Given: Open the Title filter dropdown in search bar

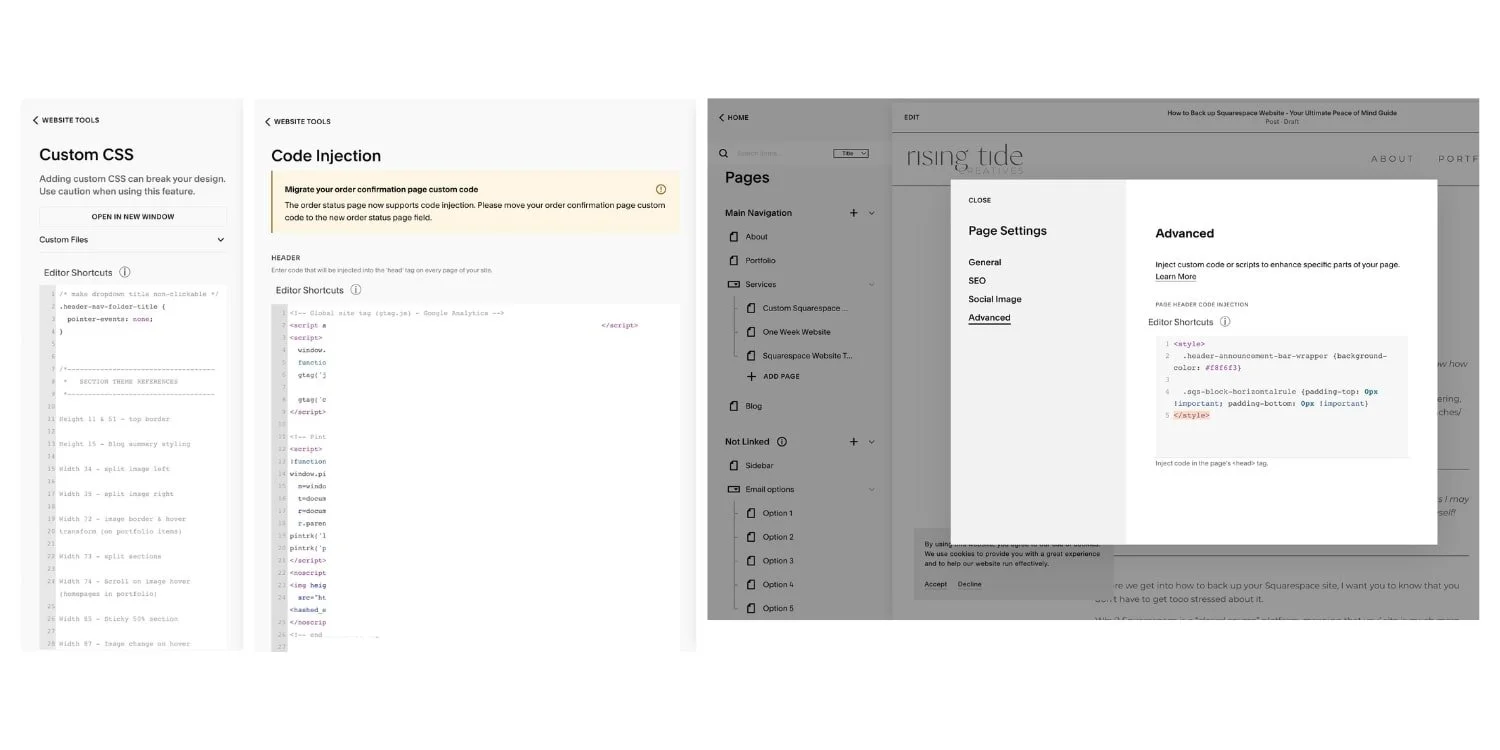Looking at the screenshot, I should (851, 154).
